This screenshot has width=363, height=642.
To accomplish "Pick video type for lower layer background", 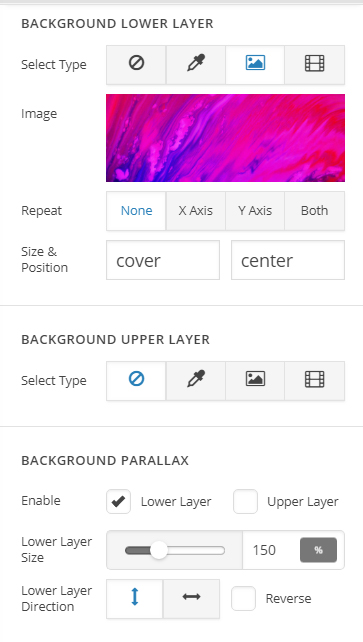I will [314, 65].
